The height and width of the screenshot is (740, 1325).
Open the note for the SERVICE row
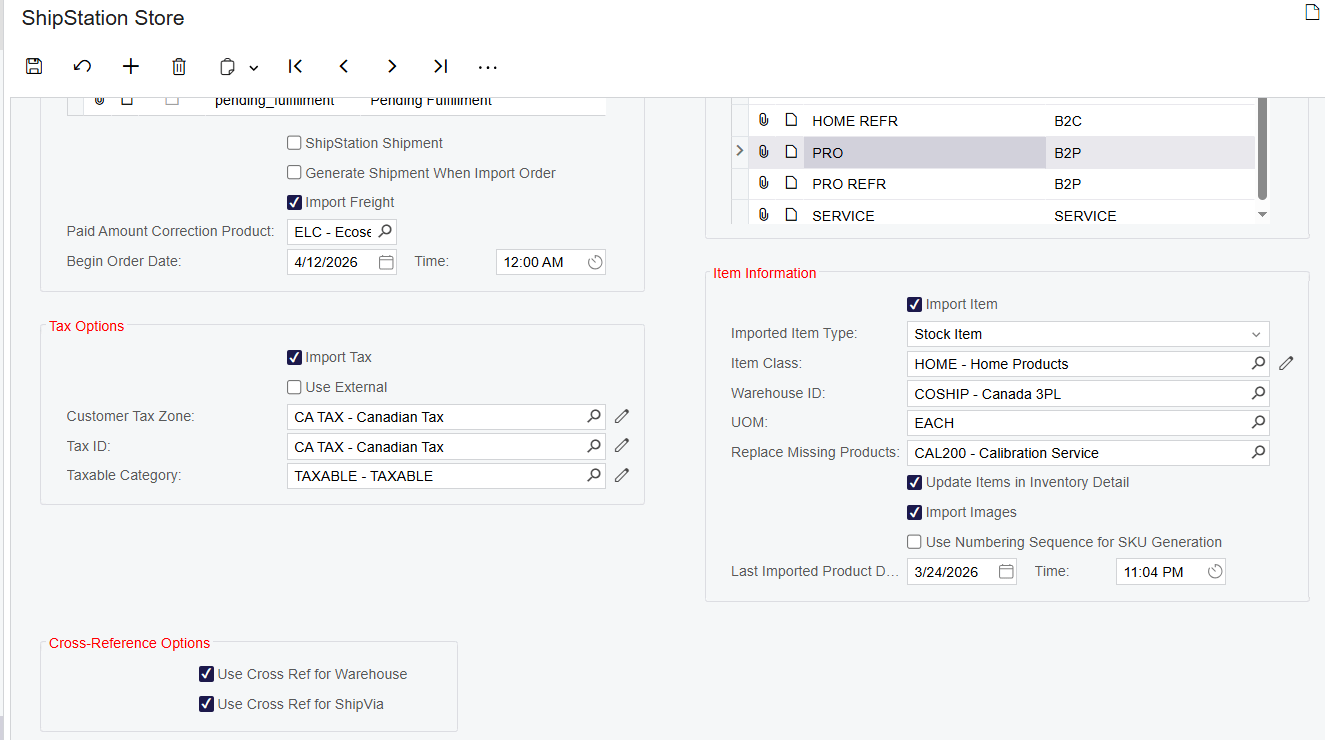coord(791,216)
